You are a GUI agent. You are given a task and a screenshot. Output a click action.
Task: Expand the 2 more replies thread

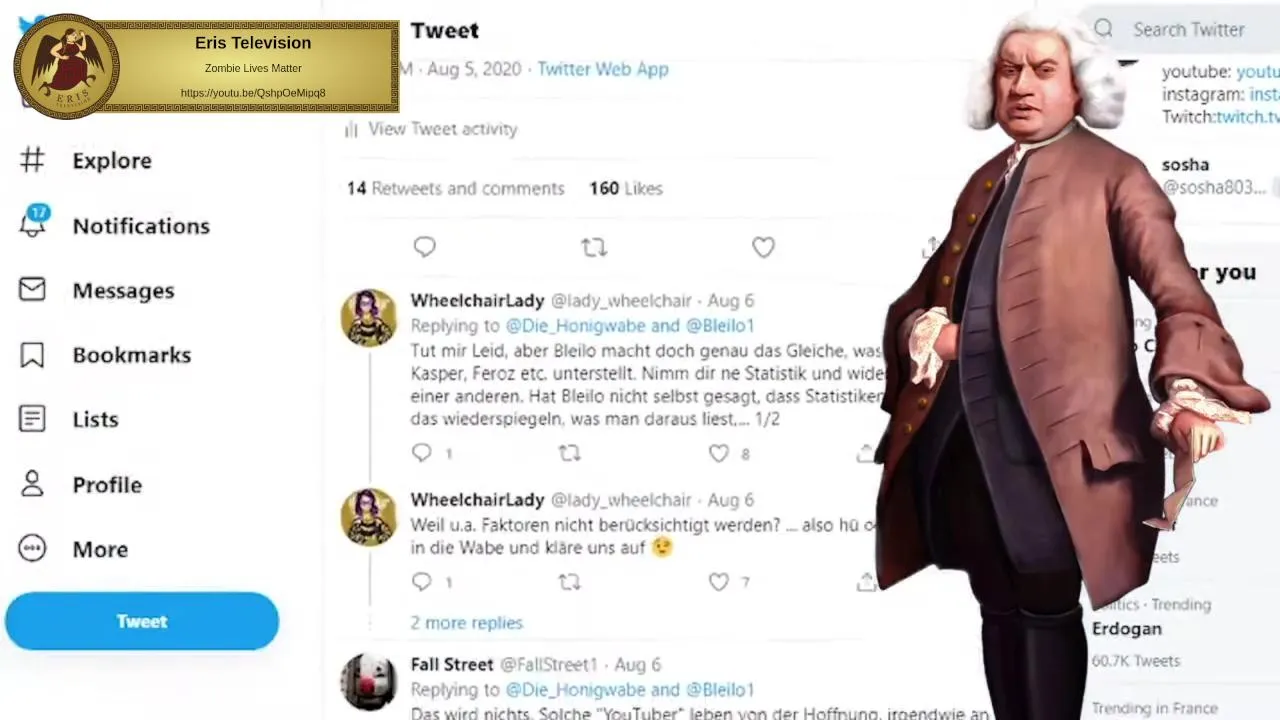tap(466, 622)
